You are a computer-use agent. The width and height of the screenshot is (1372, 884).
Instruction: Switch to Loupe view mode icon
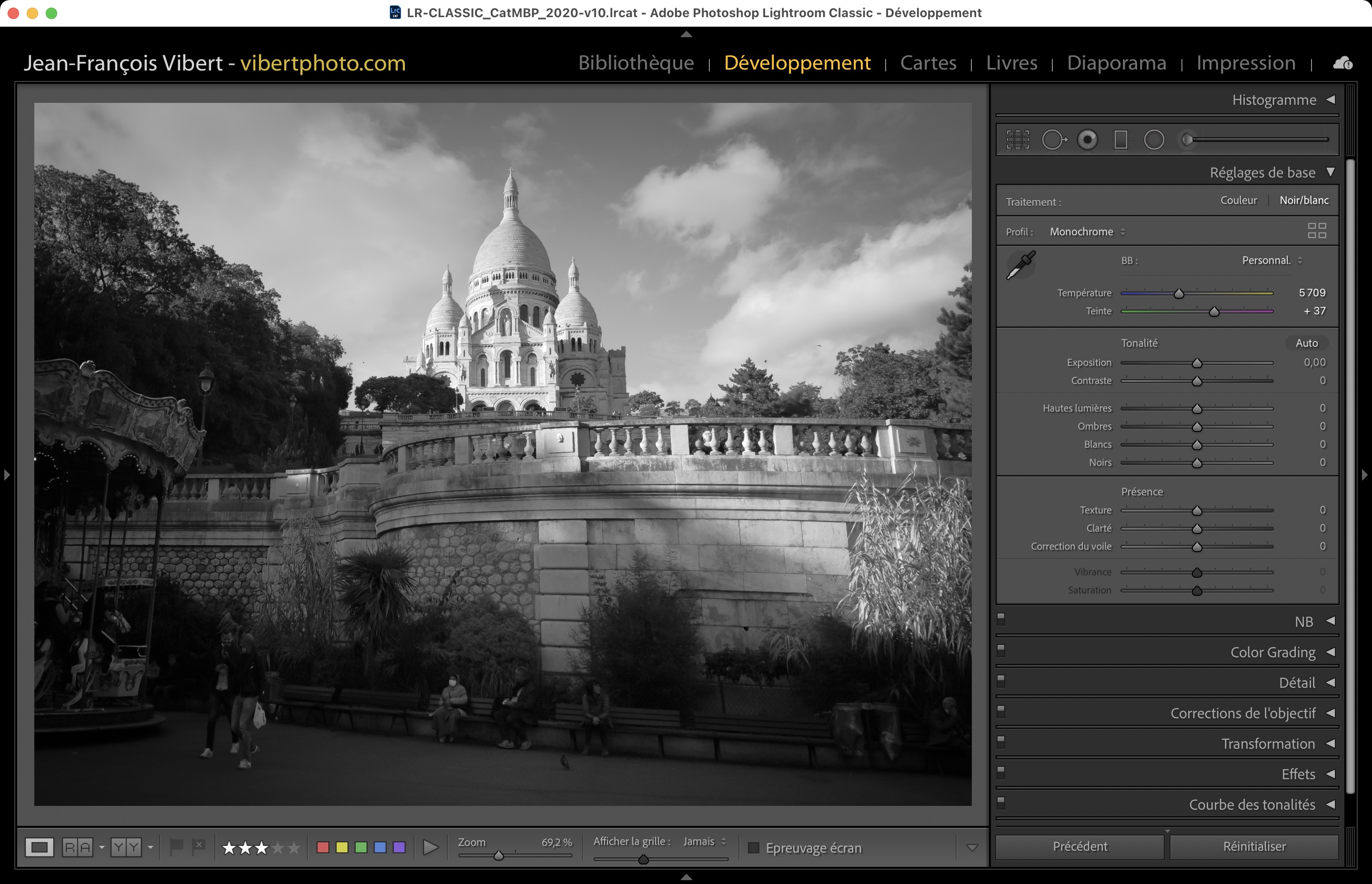[x=39, y=847]
